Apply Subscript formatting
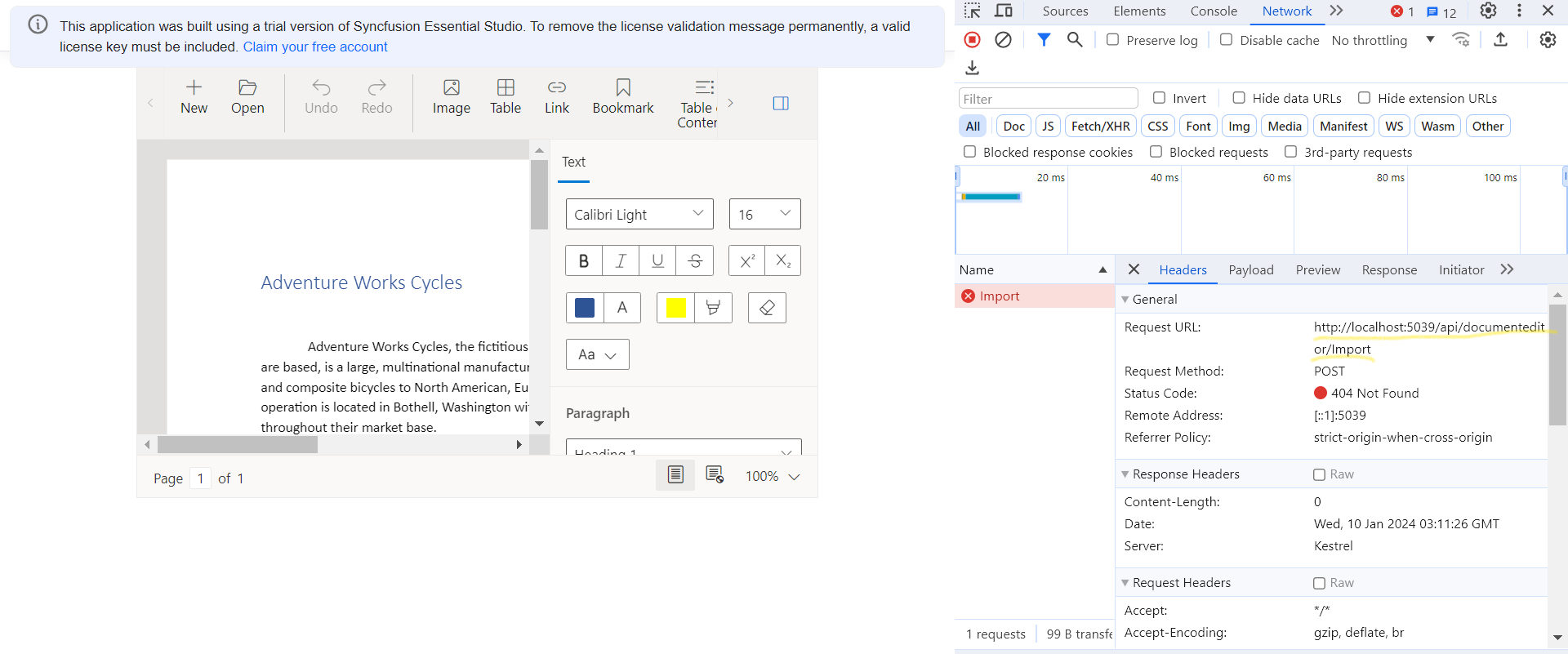Image resolution: width=1568 pixels, height=654 pixels. (783, 261)
